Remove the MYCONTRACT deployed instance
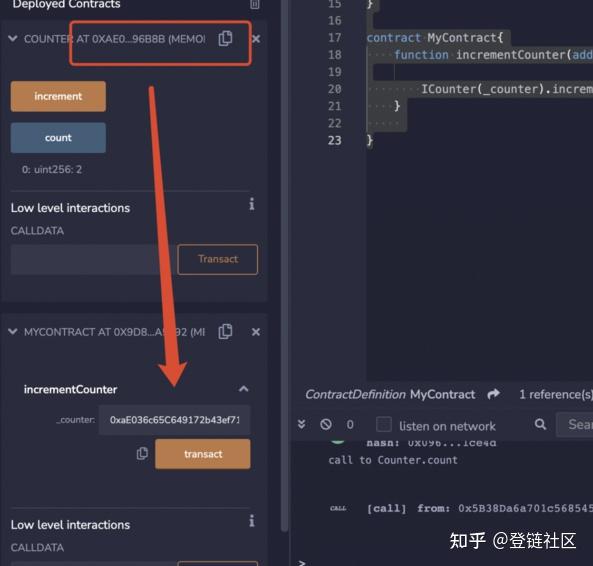 256,332
